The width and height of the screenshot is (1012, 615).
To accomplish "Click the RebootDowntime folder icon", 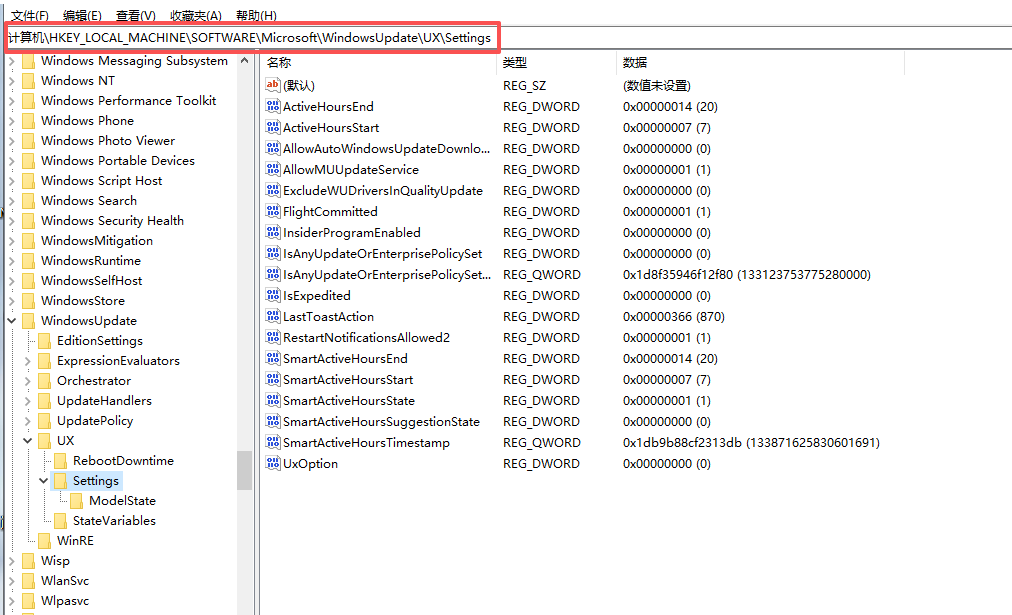I will click(x=61, y=461).
